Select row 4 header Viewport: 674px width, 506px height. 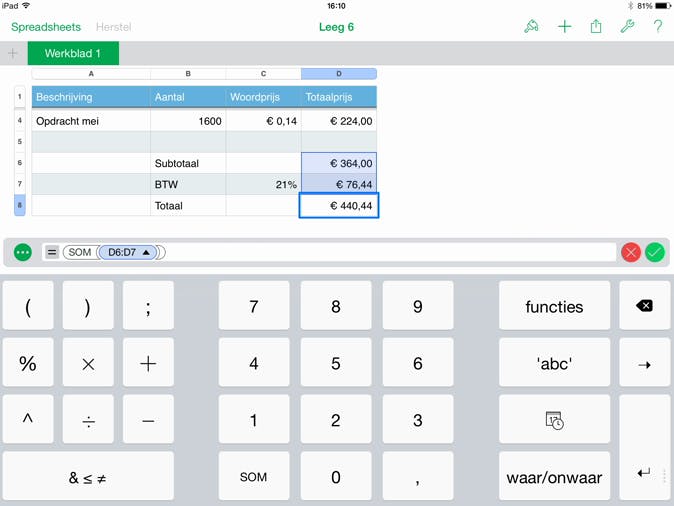(20, 120)
